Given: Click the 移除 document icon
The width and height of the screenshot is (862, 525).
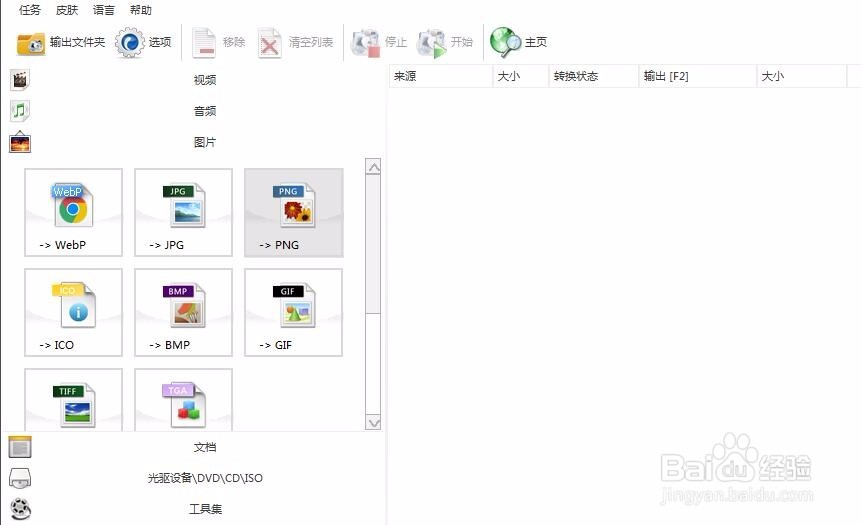Looking at the screenshot, I should pyautogui.click(x=204, y=42).
